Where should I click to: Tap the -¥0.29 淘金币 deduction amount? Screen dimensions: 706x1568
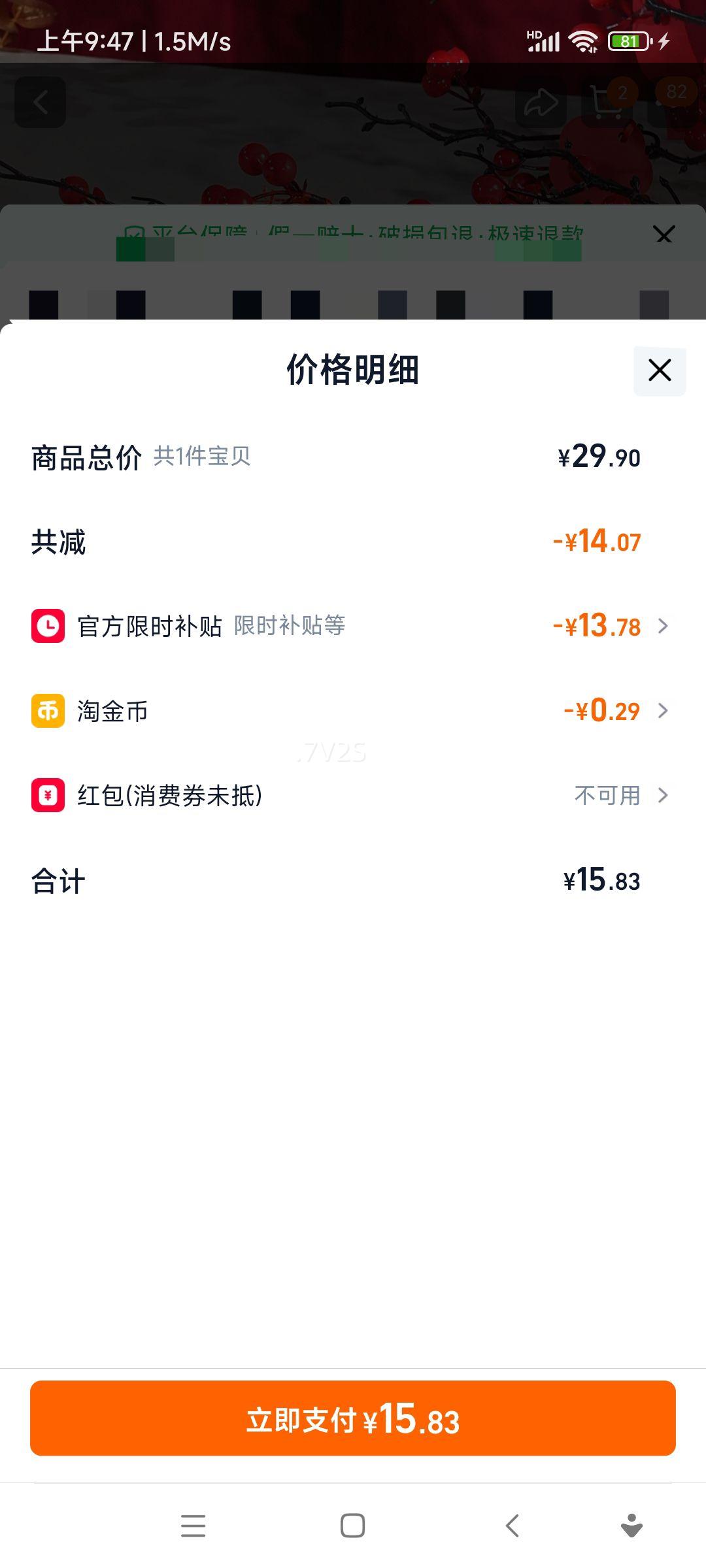click(x=603, y=711)
